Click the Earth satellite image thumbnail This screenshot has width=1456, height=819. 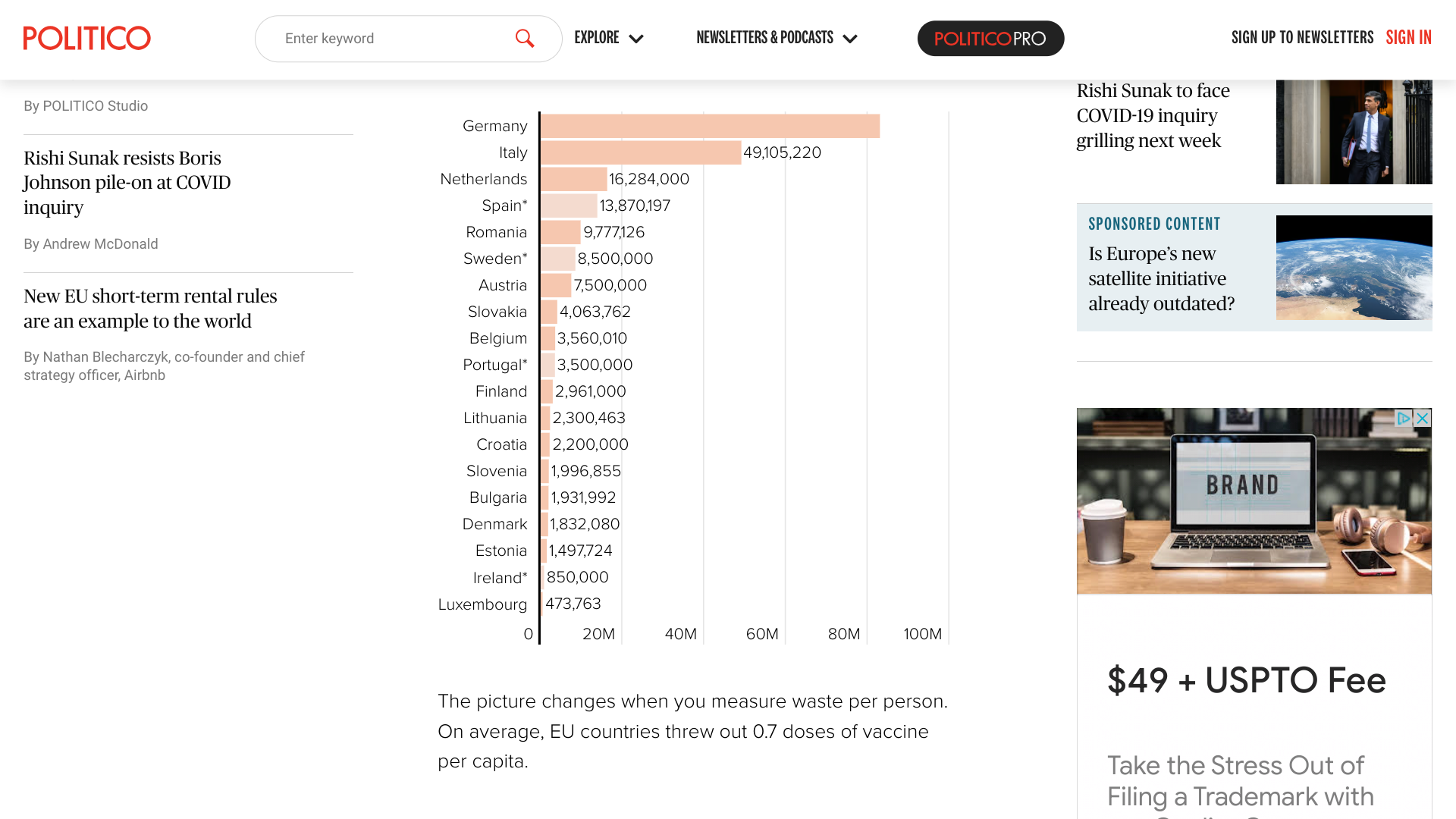pos(1354,267)
